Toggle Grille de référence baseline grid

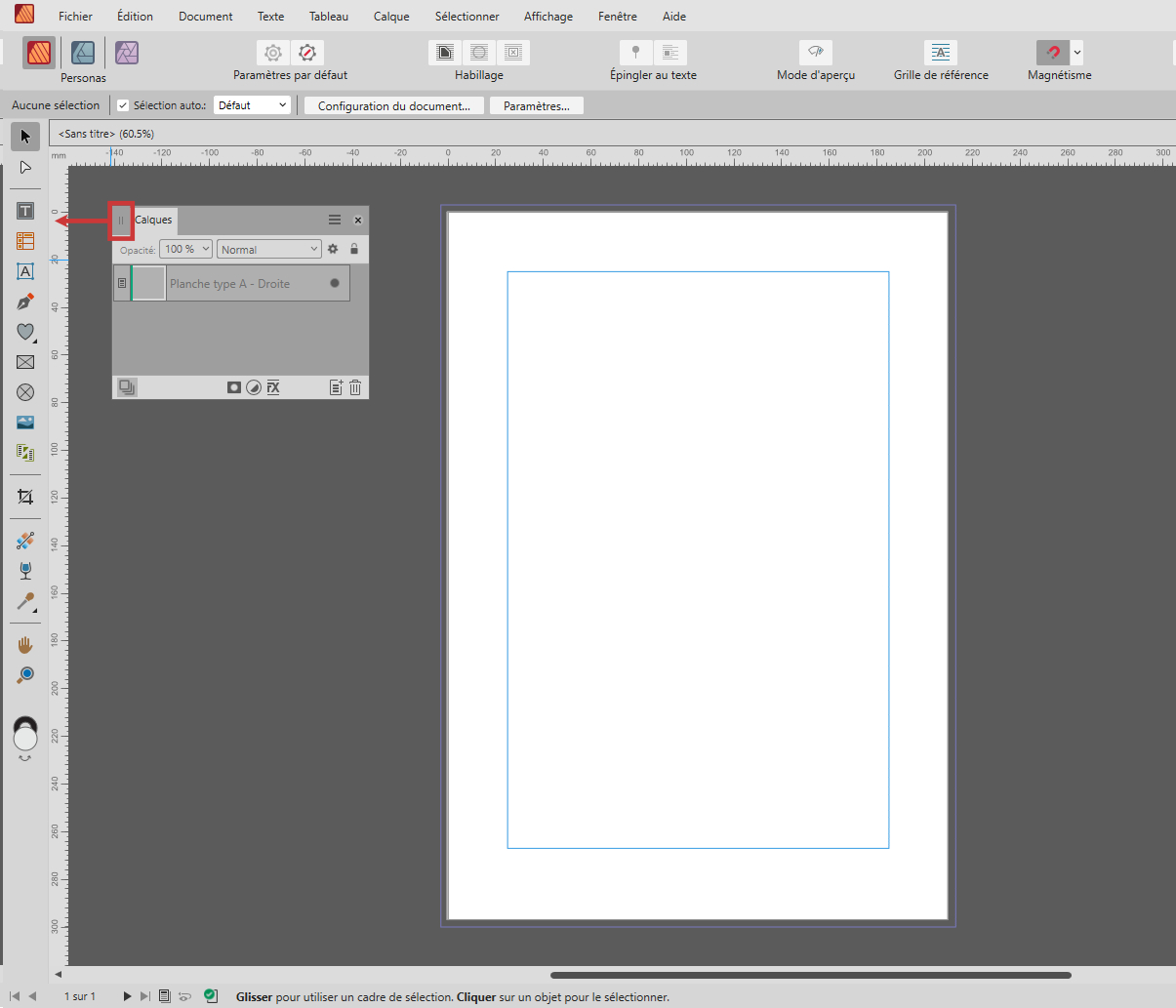(x=941, y=53)
